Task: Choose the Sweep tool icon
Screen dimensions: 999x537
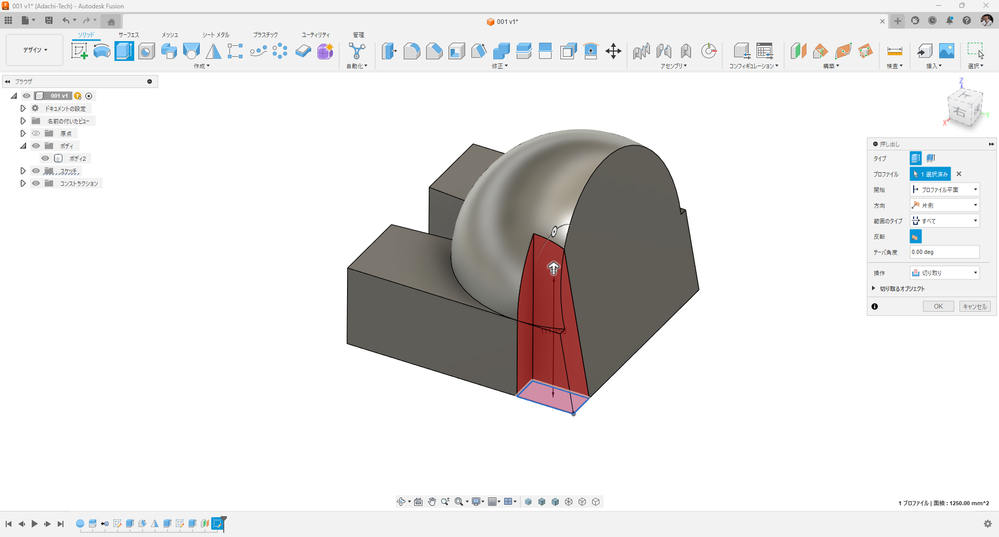Action: coord(169,51)
